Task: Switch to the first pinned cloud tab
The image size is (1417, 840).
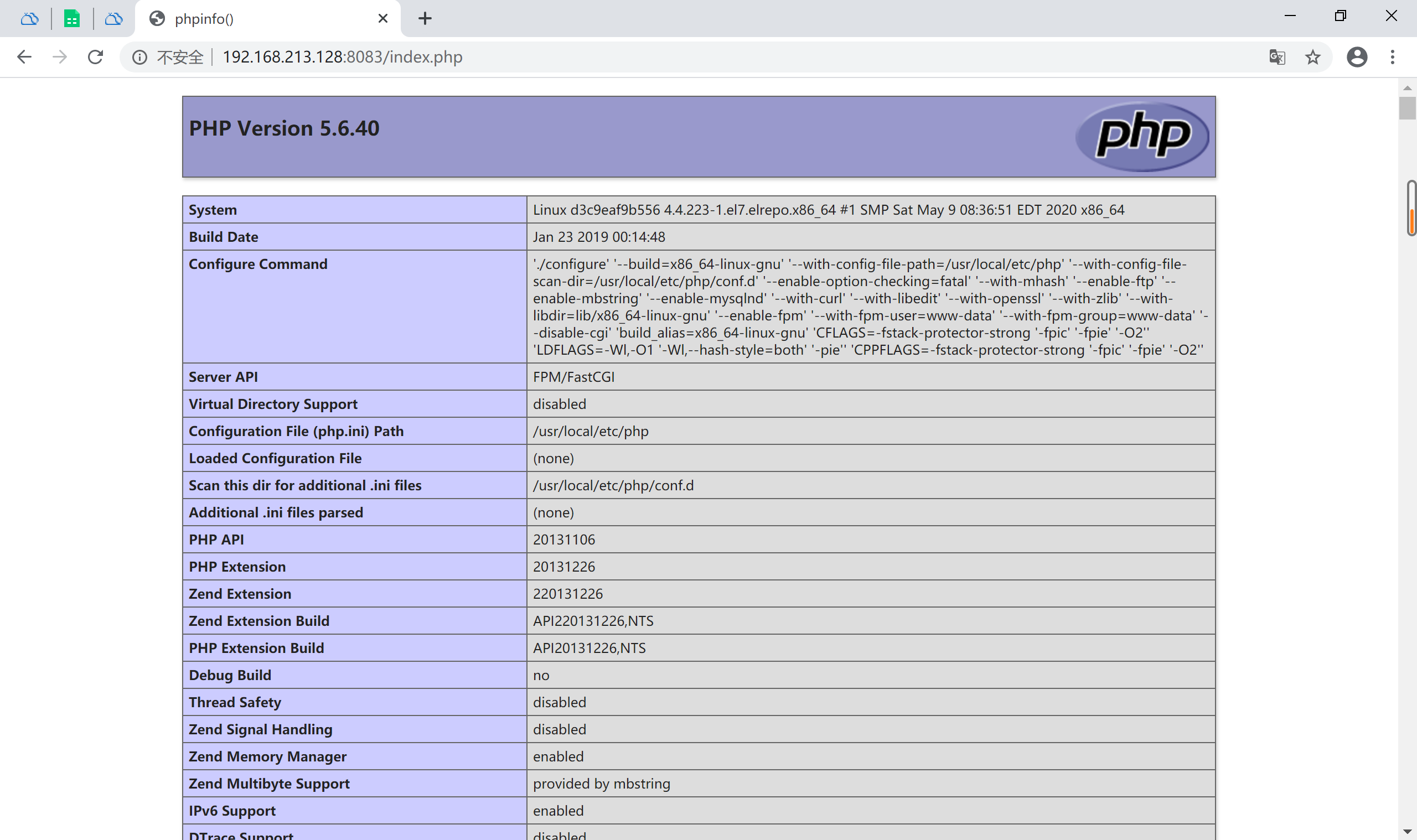Action: click(x=29, y=19)
